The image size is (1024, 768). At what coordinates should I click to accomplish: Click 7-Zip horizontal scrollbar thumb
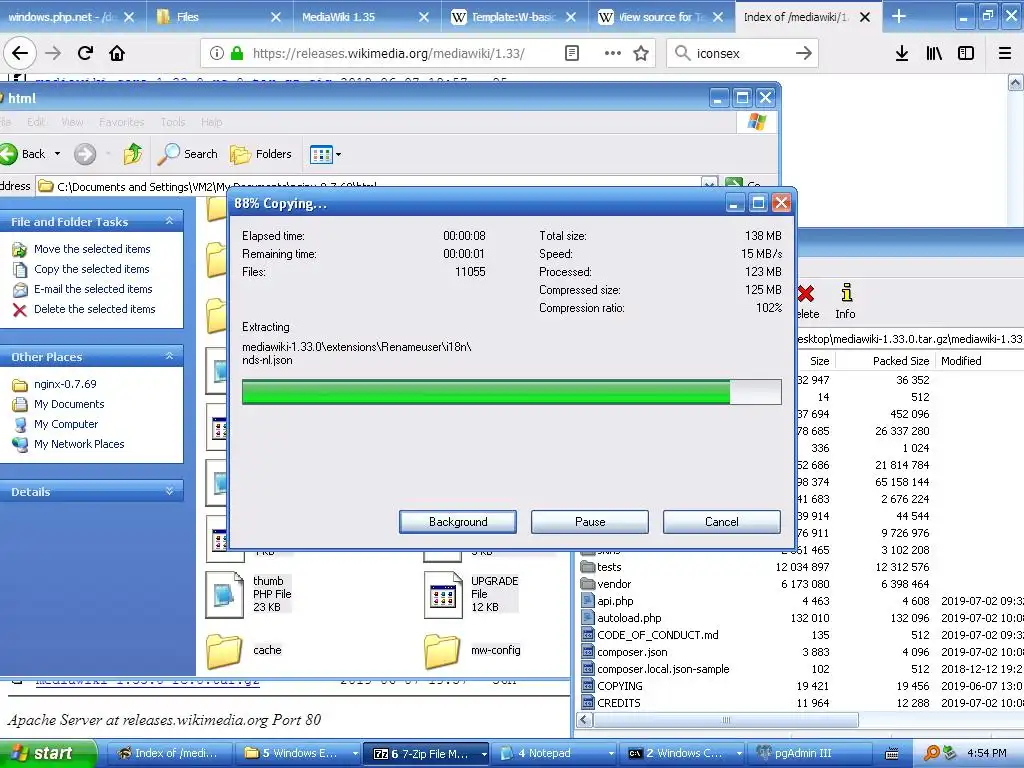pos(726,720)
